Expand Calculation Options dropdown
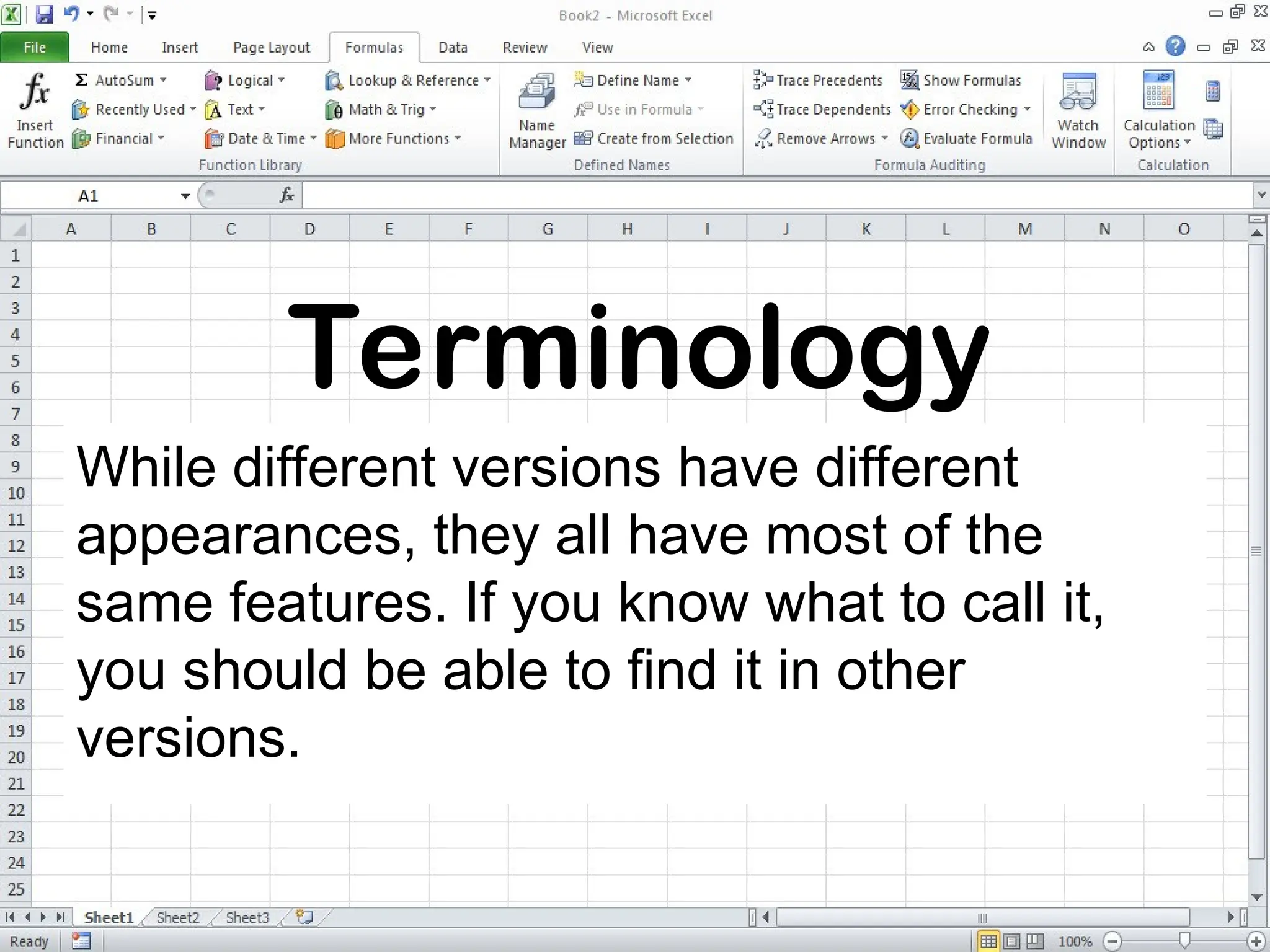Viewport: 1270px width, 952px height. pos(1158,143)
